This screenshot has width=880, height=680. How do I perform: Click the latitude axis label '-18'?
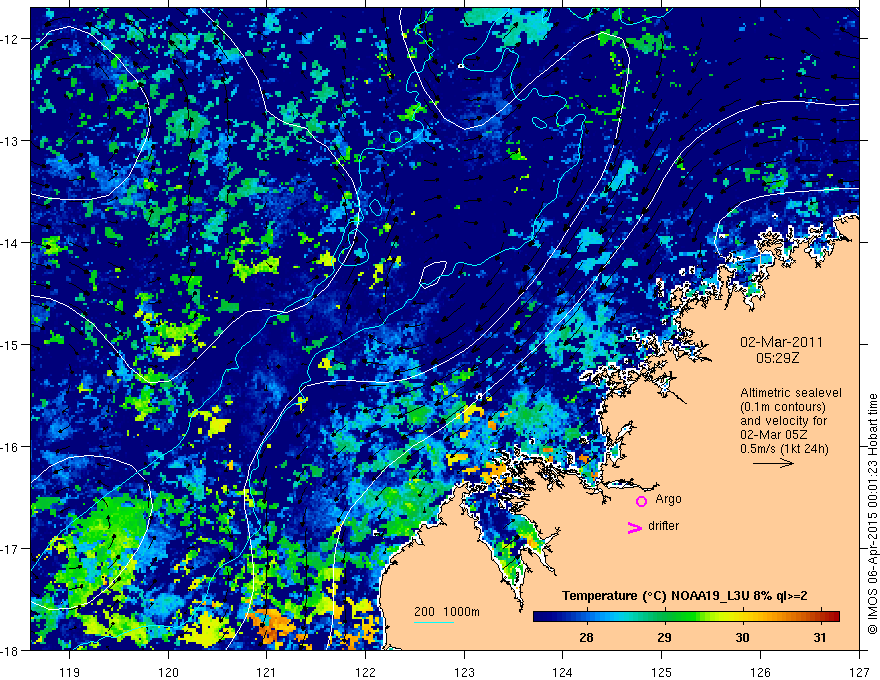click(x=10, y=650)
